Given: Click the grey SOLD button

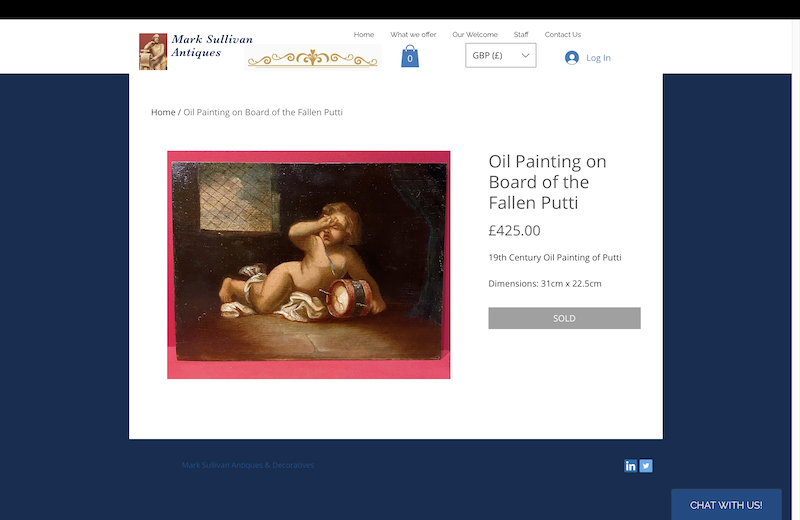Looking at the screenshot, I should click(x=564, y=318).
